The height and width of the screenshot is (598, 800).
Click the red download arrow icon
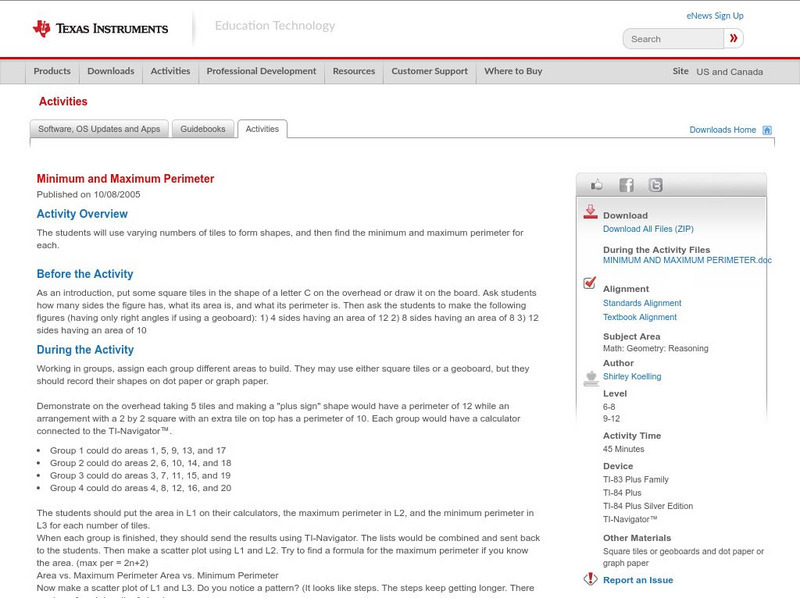[x=591, y=210]
